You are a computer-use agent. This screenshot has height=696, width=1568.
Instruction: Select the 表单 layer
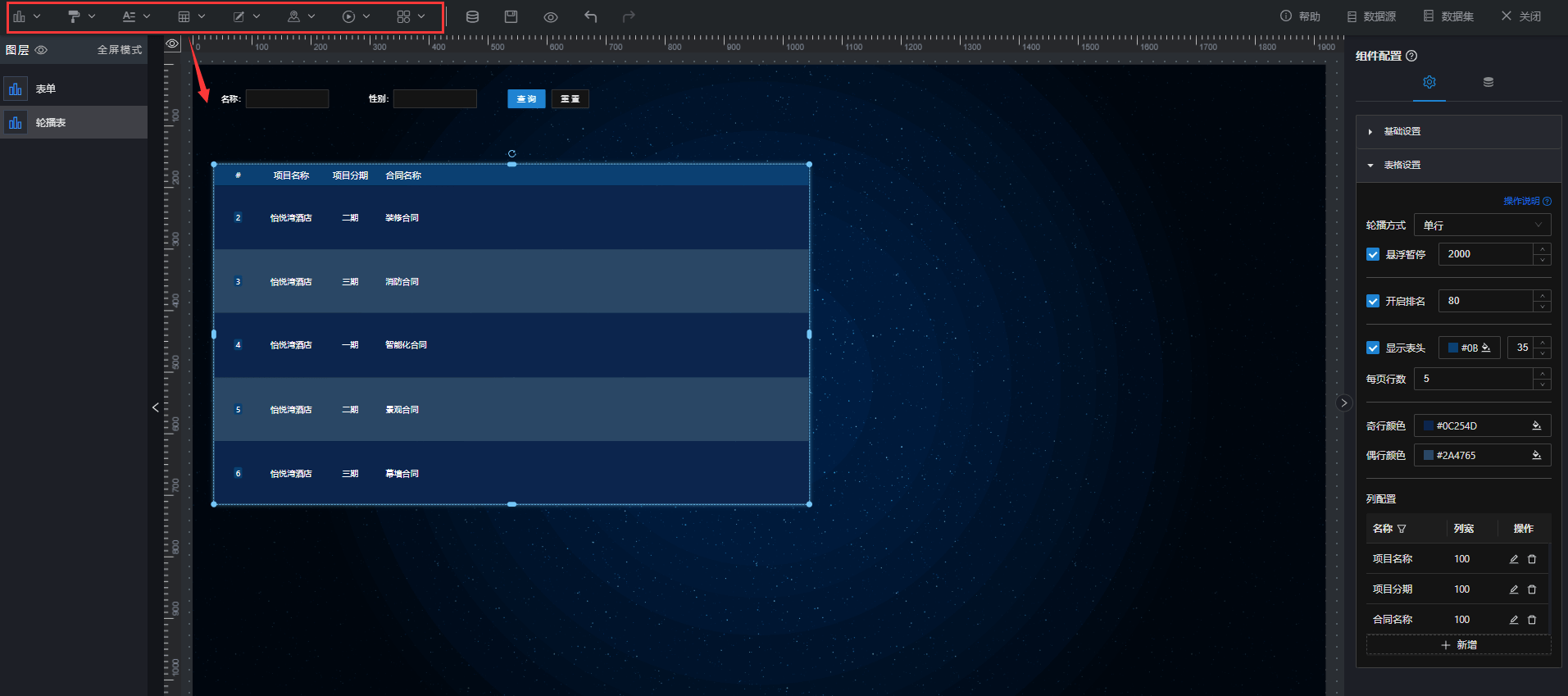tap(46, 89)
